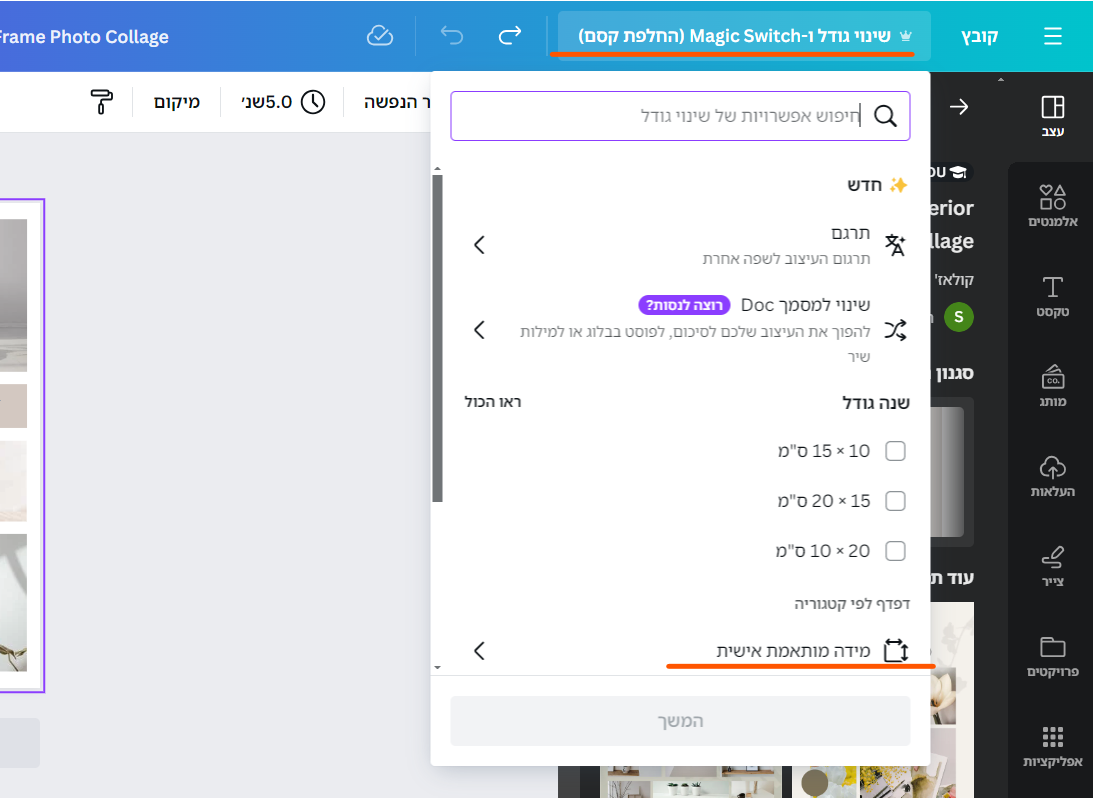Open the Magic Switch resize button
The width and height of the screenshot is (1093, 798).
click(744, 36)
